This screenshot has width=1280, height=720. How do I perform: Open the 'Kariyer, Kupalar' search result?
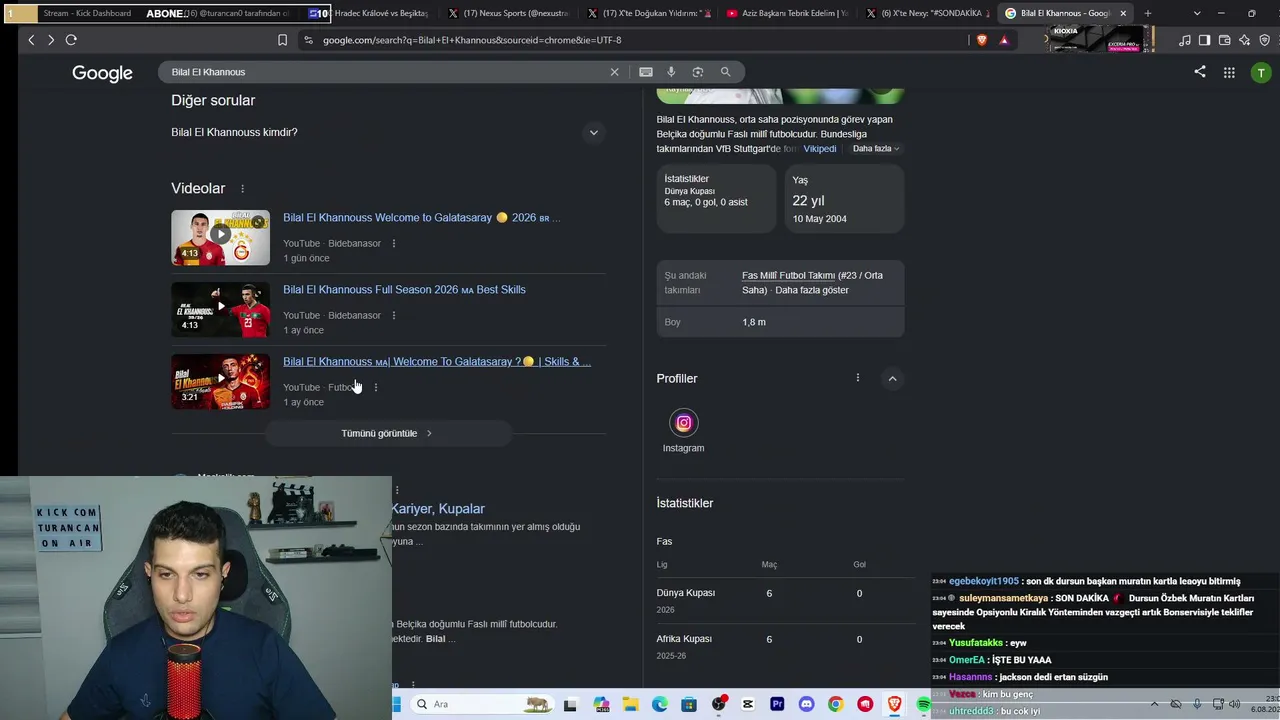pyautogui.click(x=438, y=509)
